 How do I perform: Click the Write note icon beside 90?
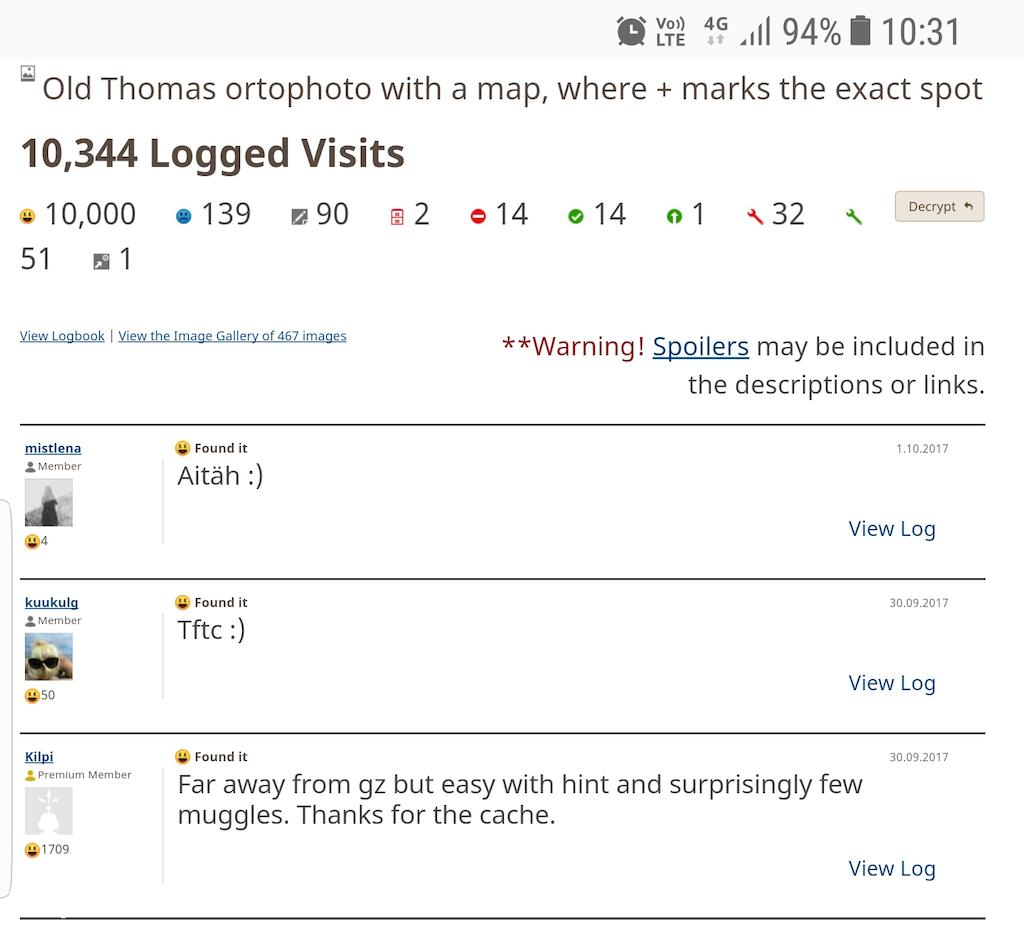click(x=299, y=217)
